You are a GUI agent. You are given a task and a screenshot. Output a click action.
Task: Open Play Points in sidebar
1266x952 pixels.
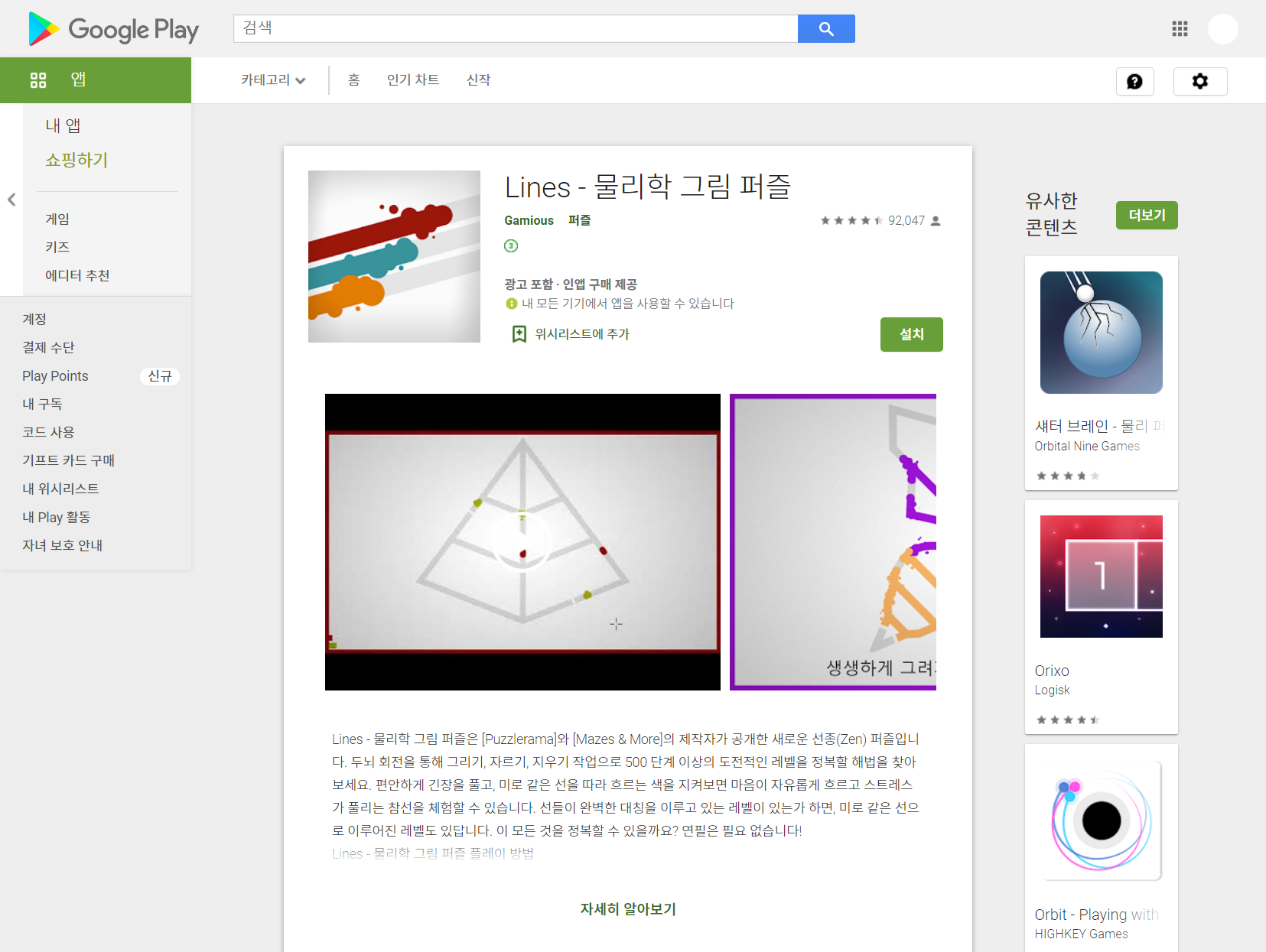[55, 375]
